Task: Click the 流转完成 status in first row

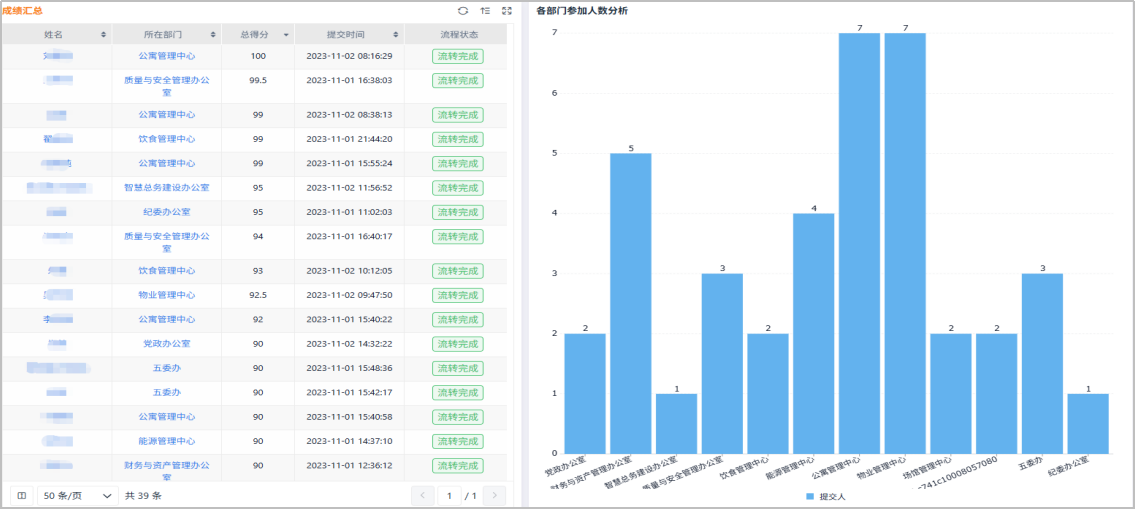Action: [x=458, y=56]
